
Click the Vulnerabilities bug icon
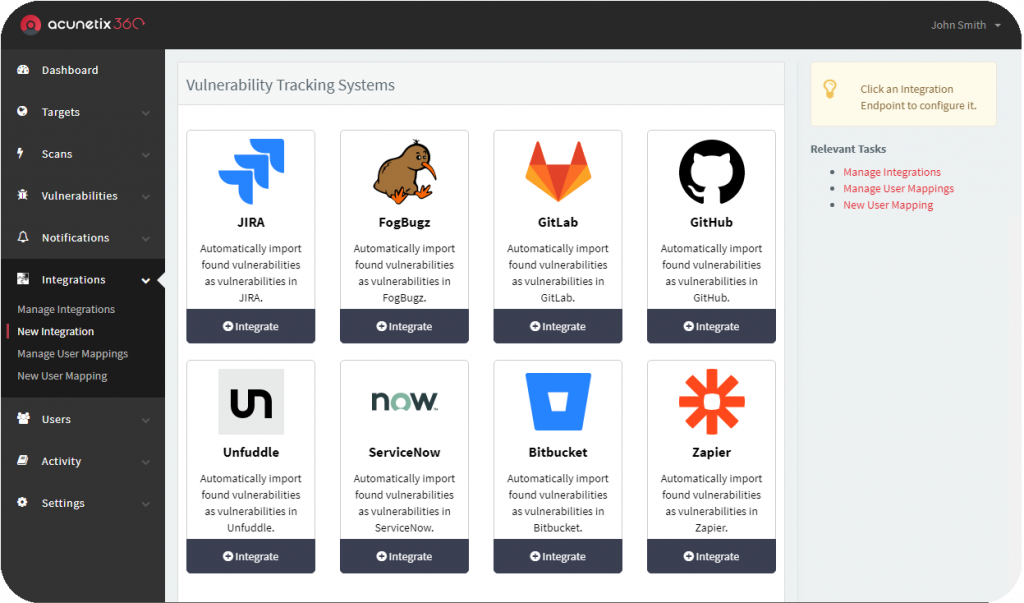(23, 195)
